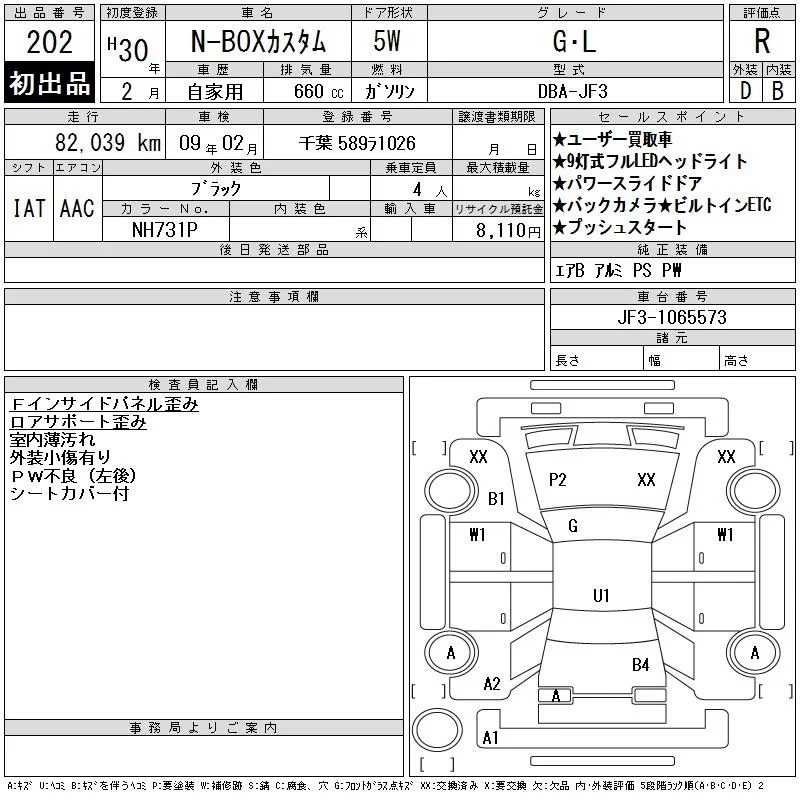Select the note ロアサポート歪み
Viewport: 800px width, 800px height.
pyautogui.click(x=78, y=422)
